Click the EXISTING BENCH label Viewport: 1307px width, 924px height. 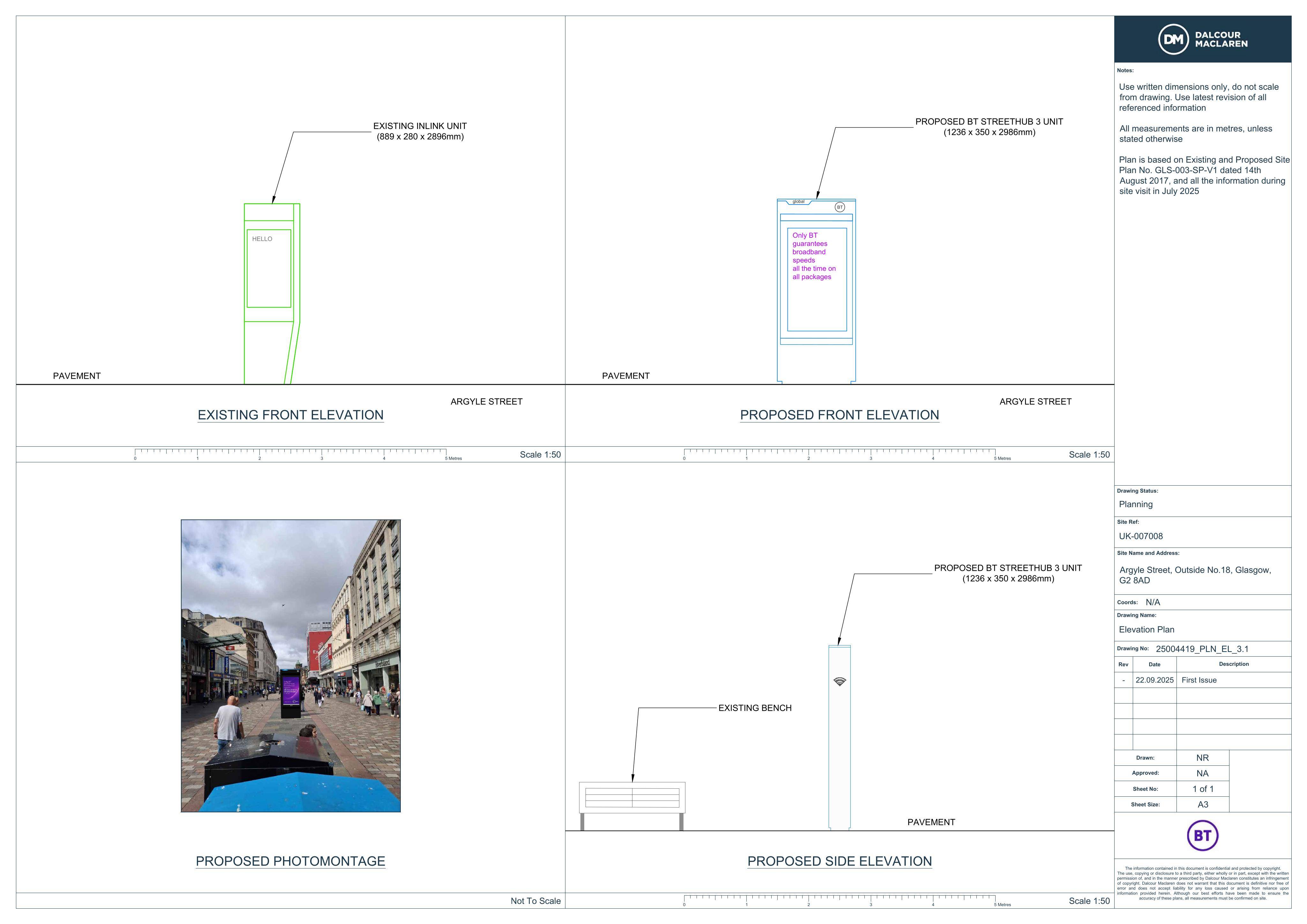(755, 708)
